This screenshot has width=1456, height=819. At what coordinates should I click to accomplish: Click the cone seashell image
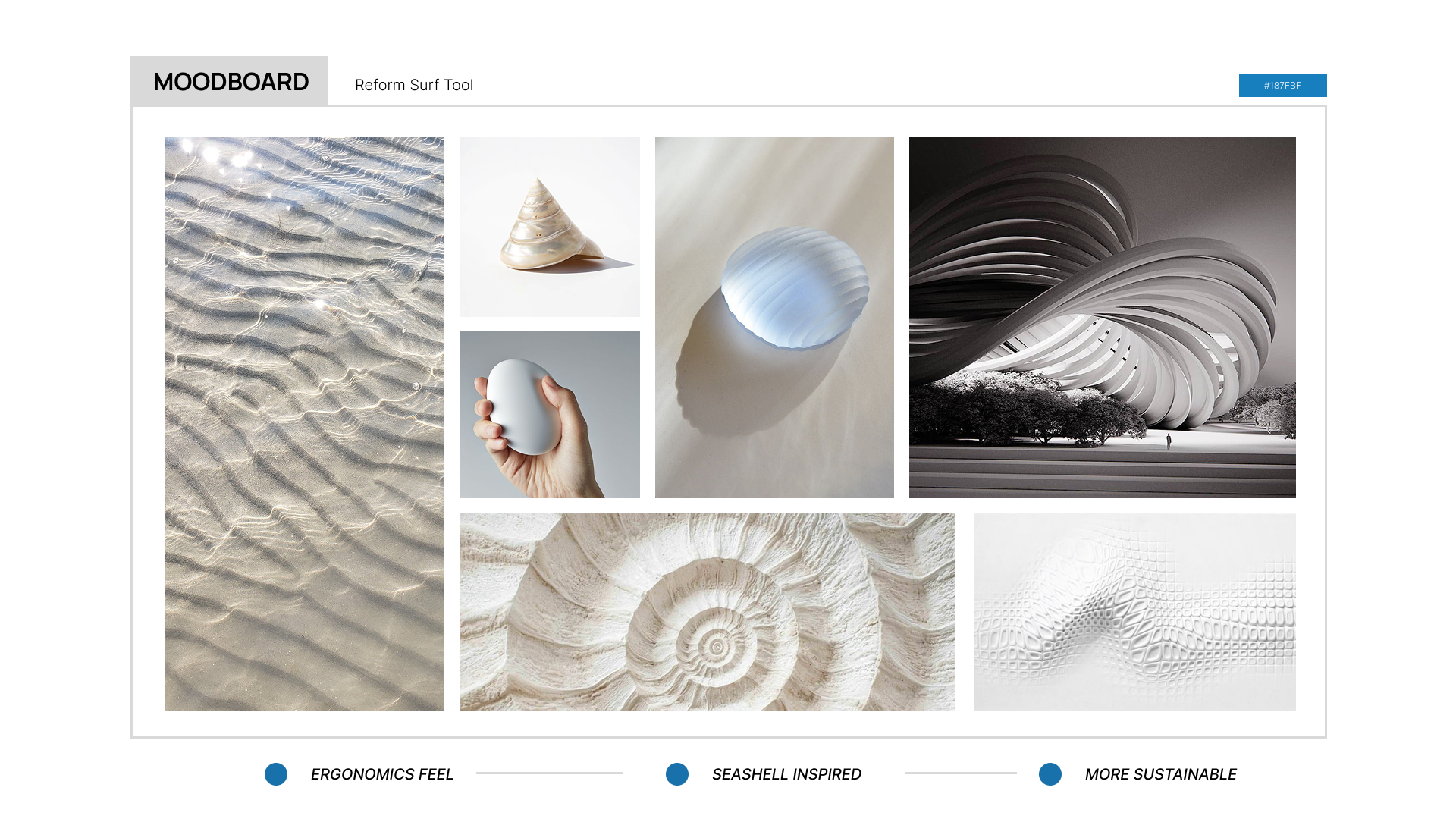point(549,227)
